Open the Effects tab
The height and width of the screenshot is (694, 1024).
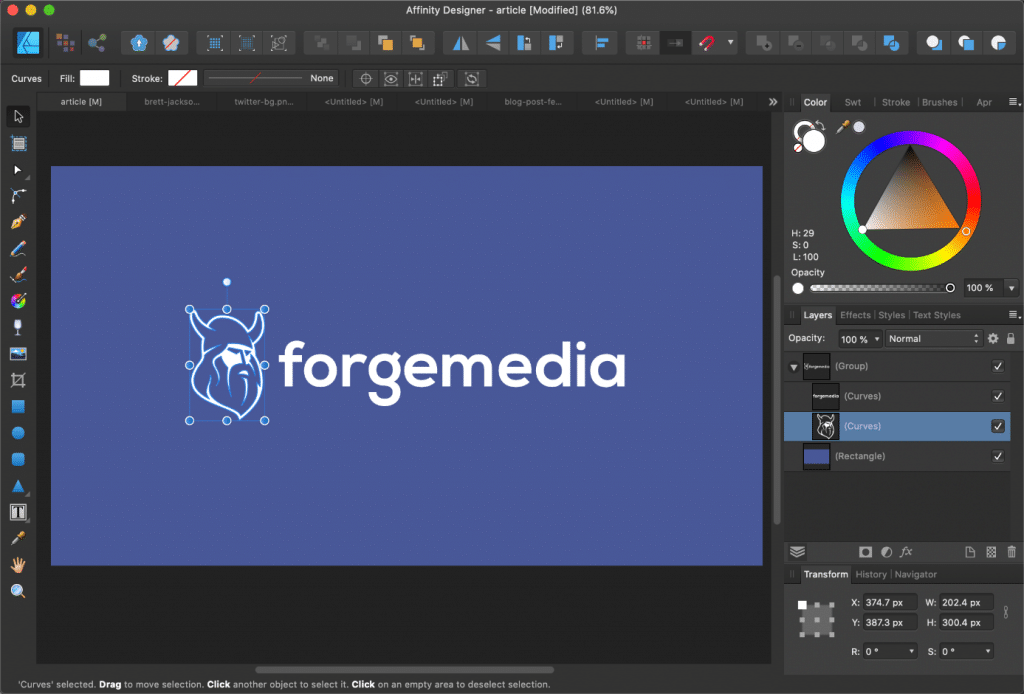855,315
